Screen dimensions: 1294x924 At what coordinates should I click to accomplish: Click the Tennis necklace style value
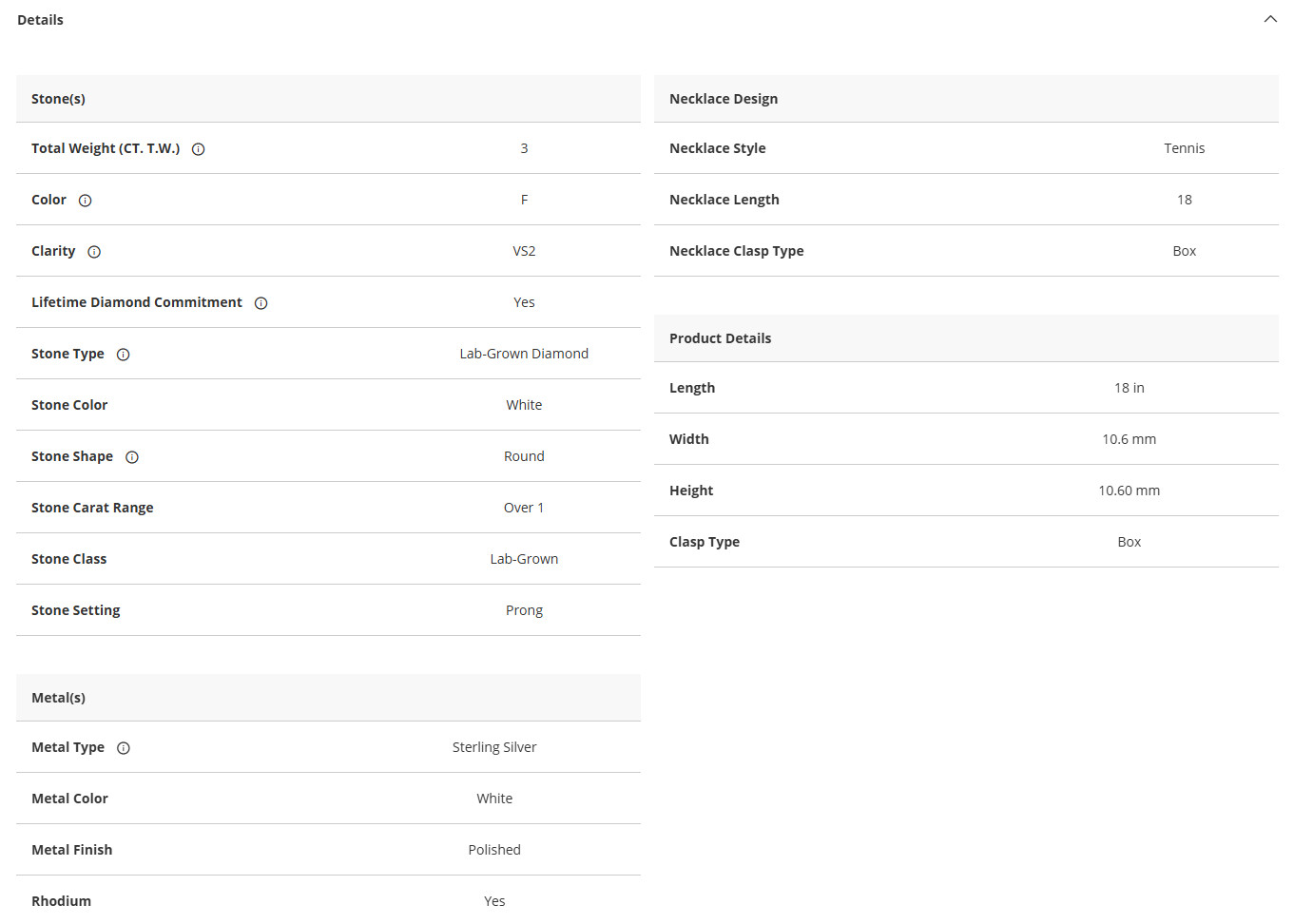(1184, 148)
